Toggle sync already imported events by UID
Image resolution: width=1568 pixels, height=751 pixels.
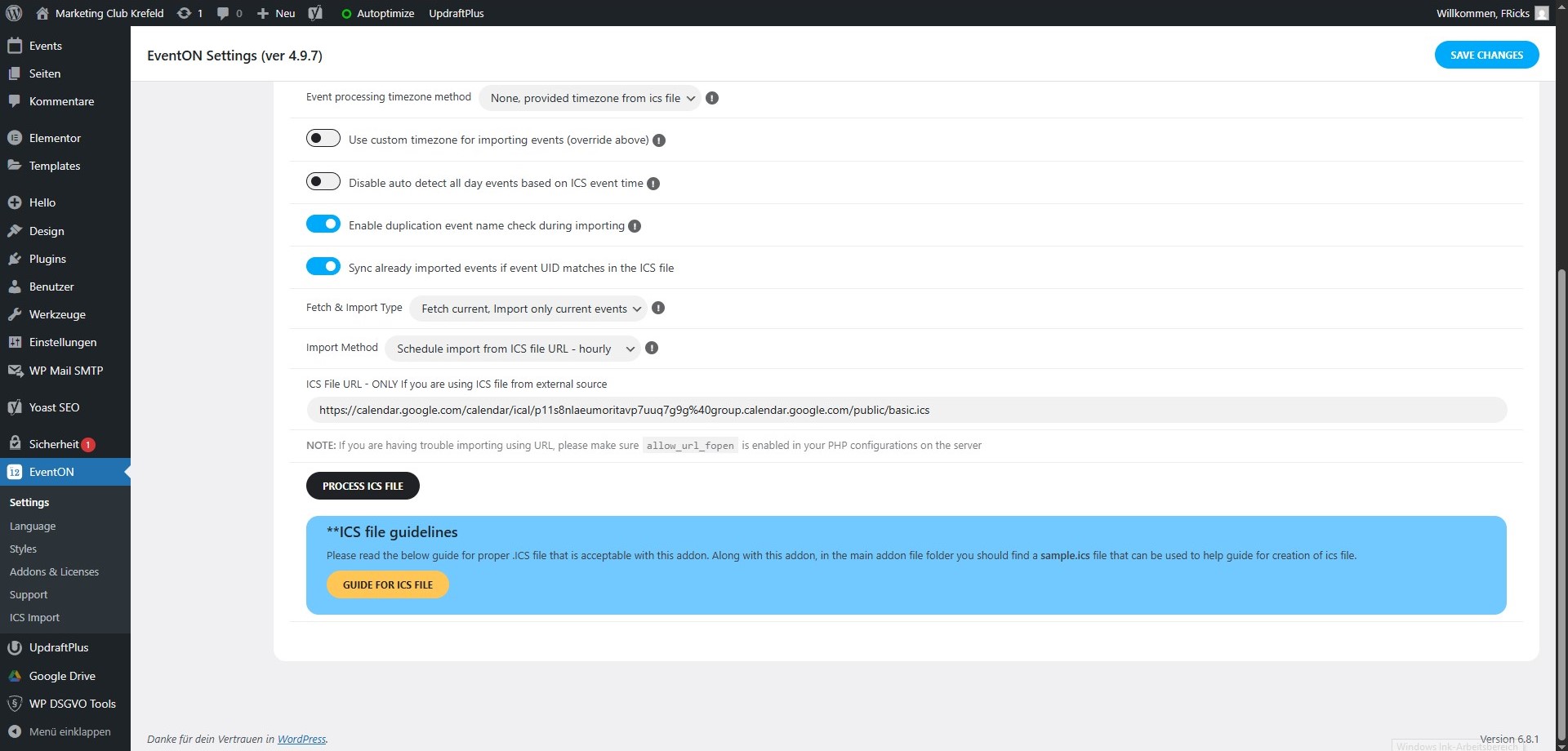point(323,266)
